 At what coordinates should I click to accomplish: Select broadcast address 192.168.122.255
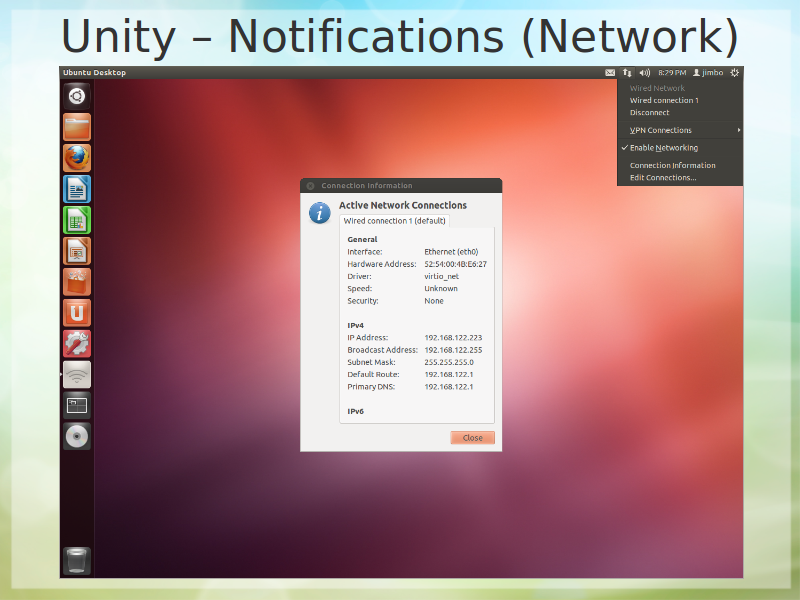point(453,350)
